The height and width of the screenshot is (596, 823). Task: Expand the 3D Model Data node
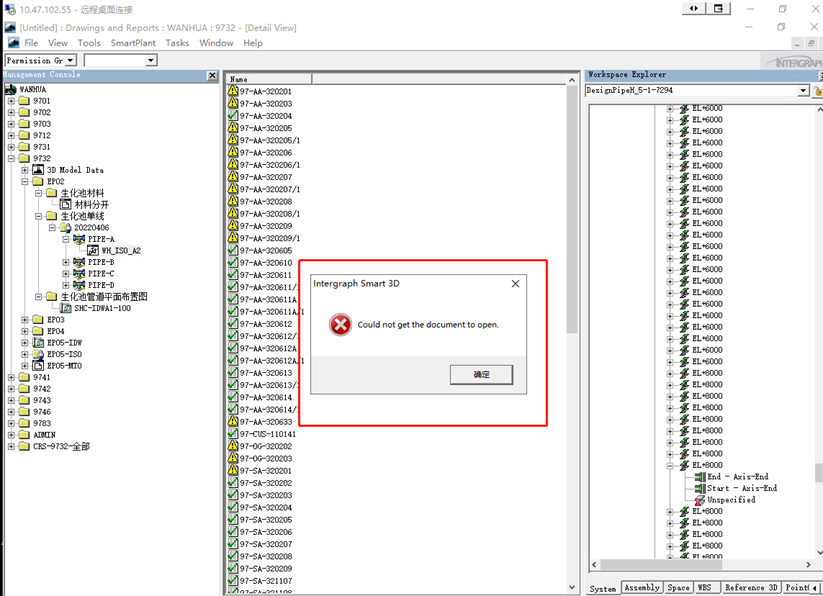(25, 170)
